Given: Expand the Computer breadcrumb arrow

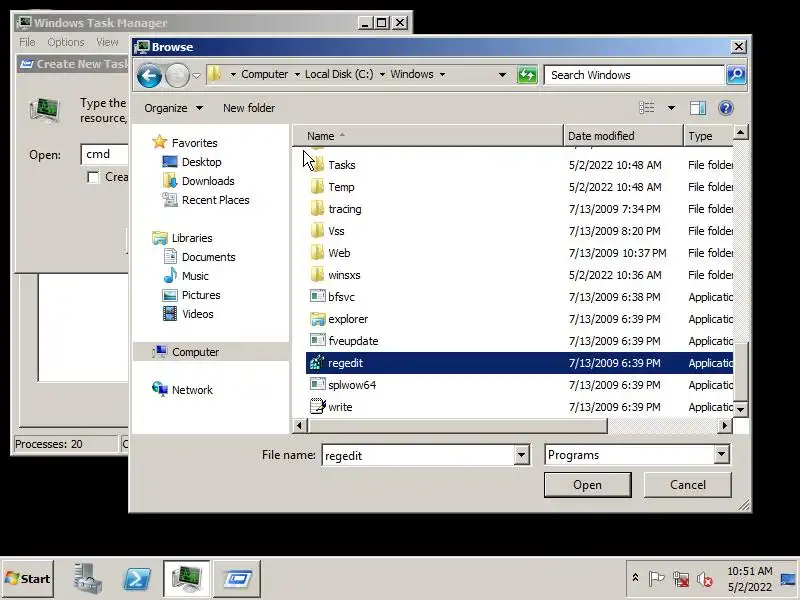Looking at the screenshot, I should click(297, 74).
